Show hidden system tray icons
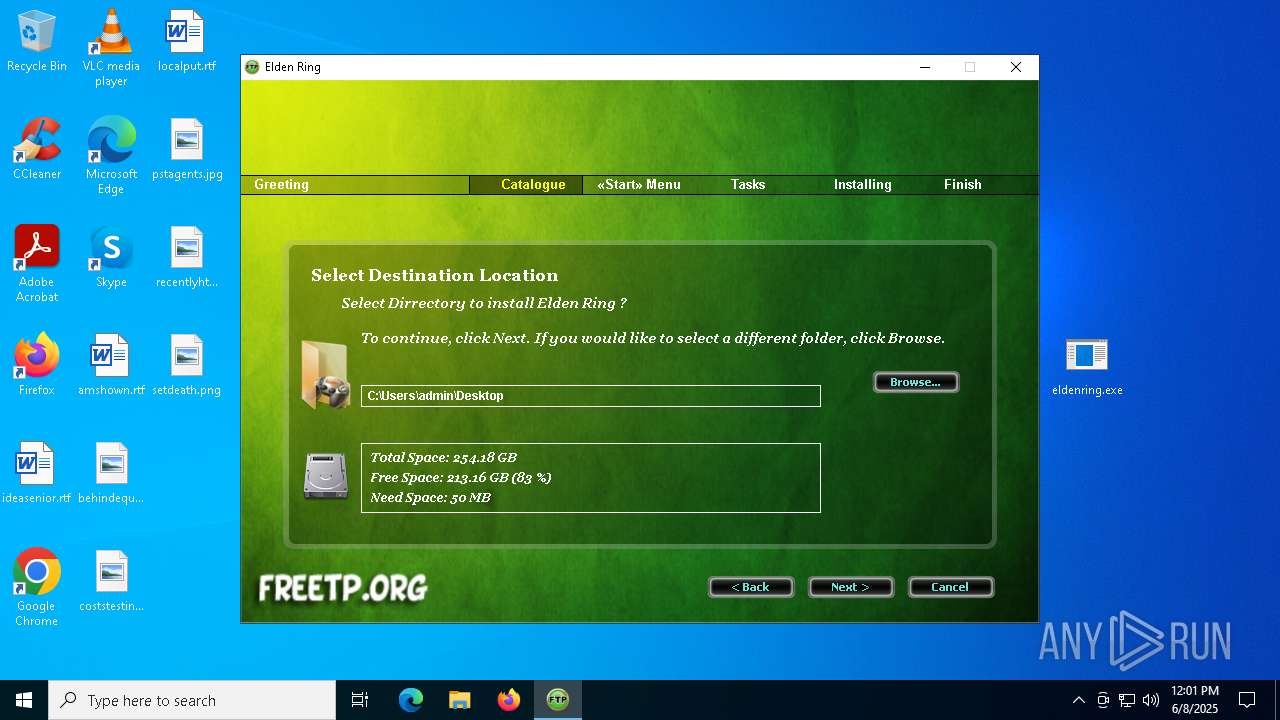 point(1078,700)
